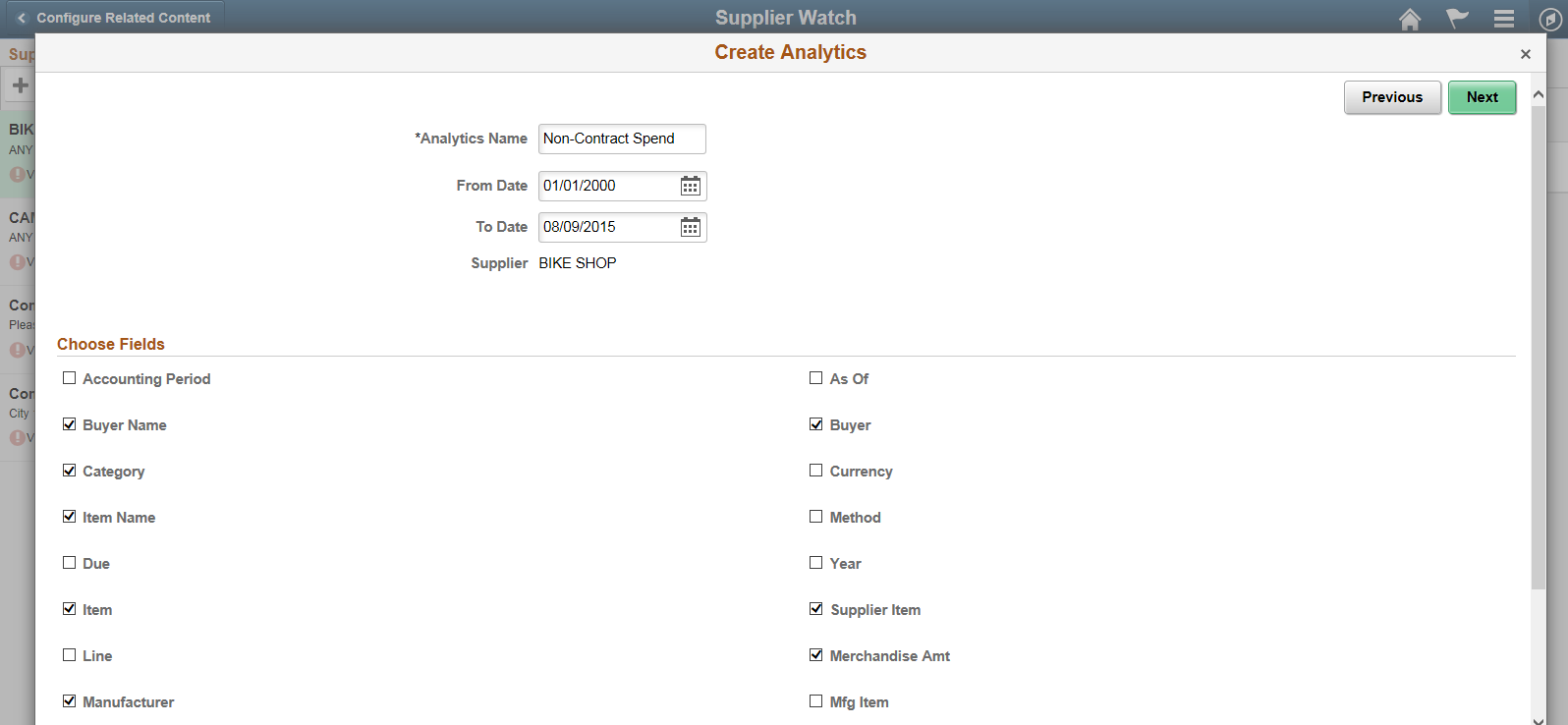Check the Year checkbox

point(815,563)
